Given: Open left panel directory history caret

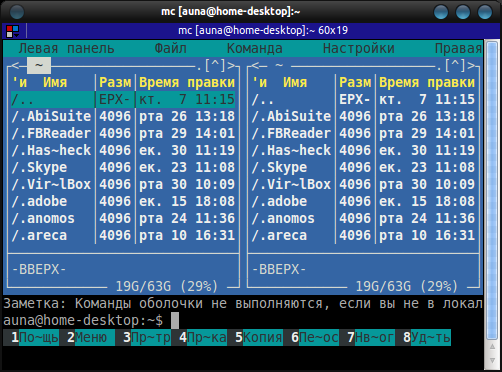Looking at the screenshot, I should (215, 65).
